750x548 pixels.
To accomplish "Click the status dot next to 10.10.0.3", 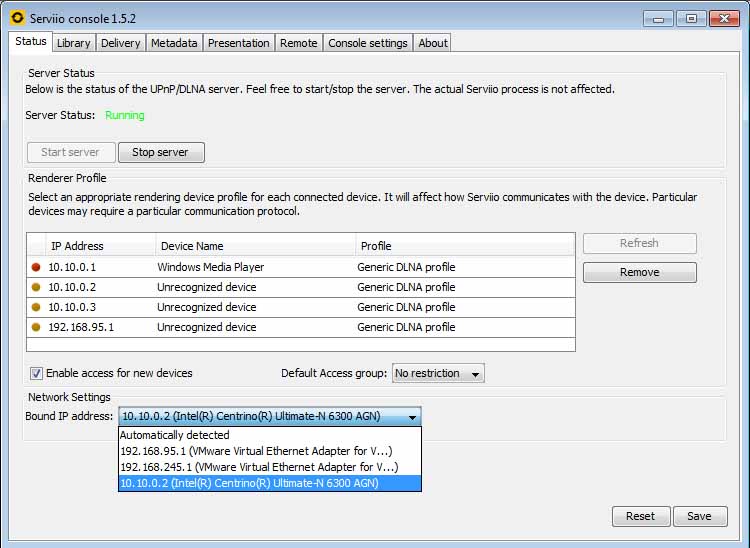I will pos(37,307).
